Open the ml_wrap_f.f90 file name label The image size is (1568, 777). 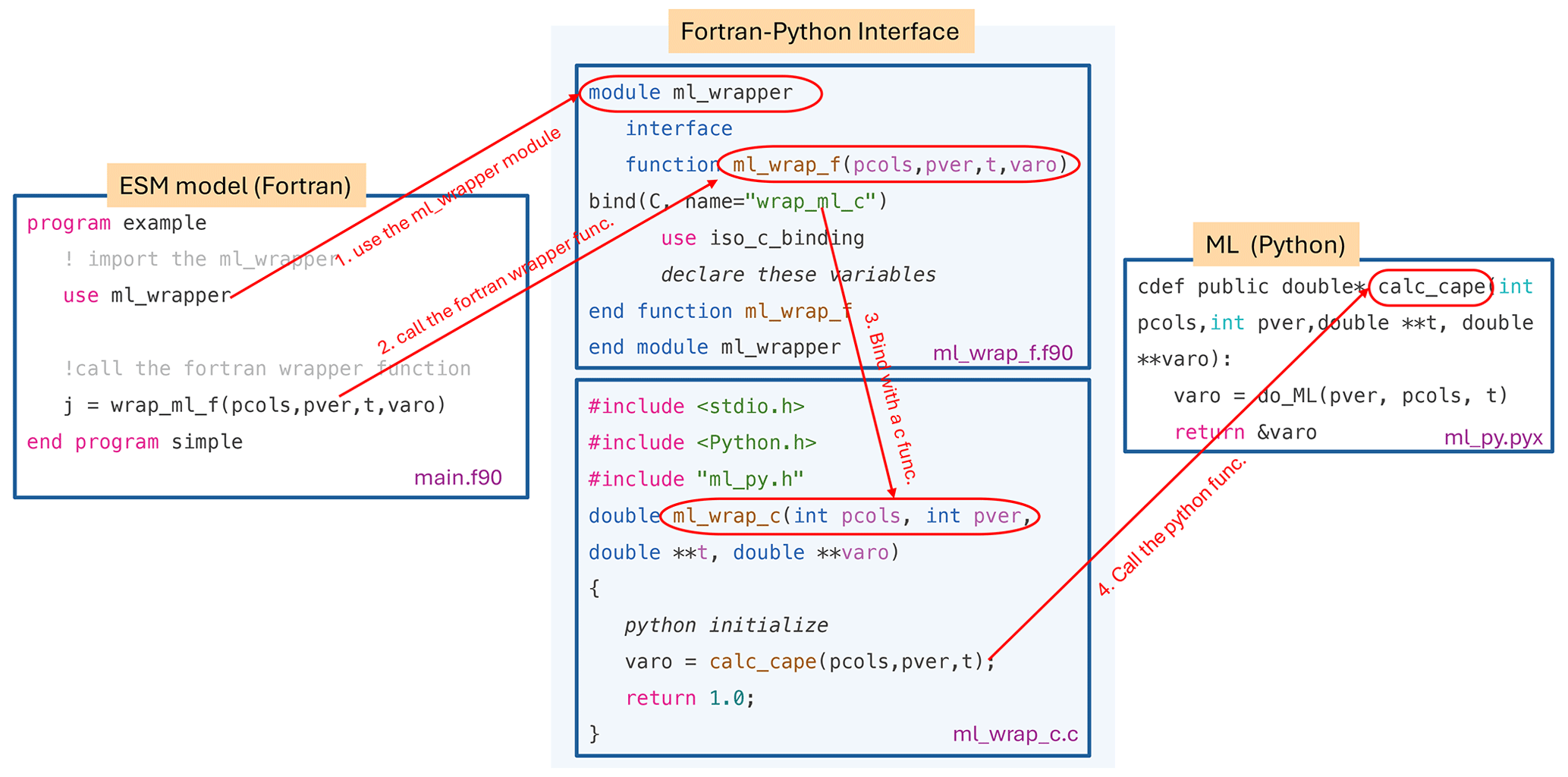coord(1002,353)
